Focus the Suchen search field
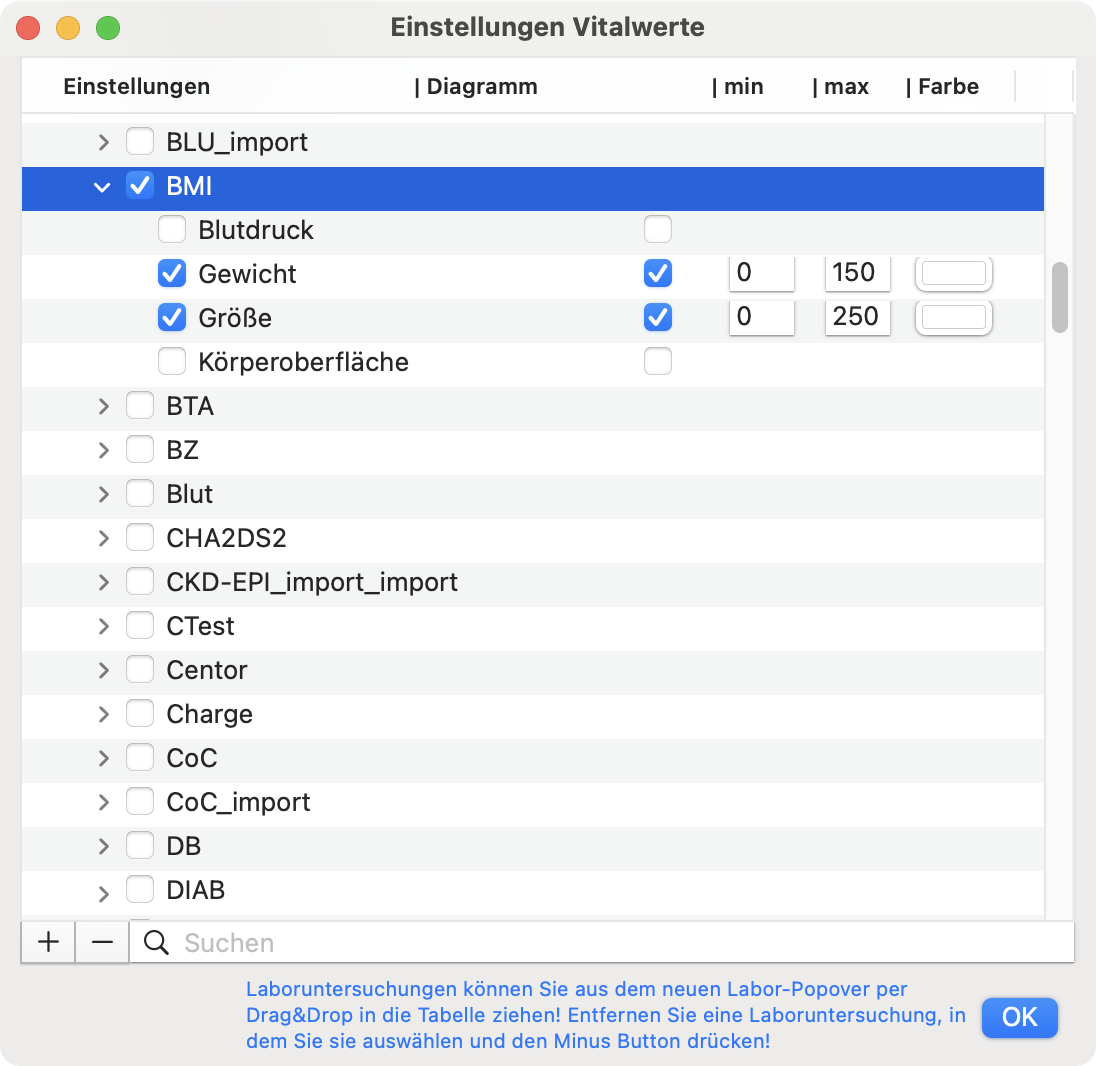Image resolution: width=1096 pixels, height=1066 pixels. 601,942
